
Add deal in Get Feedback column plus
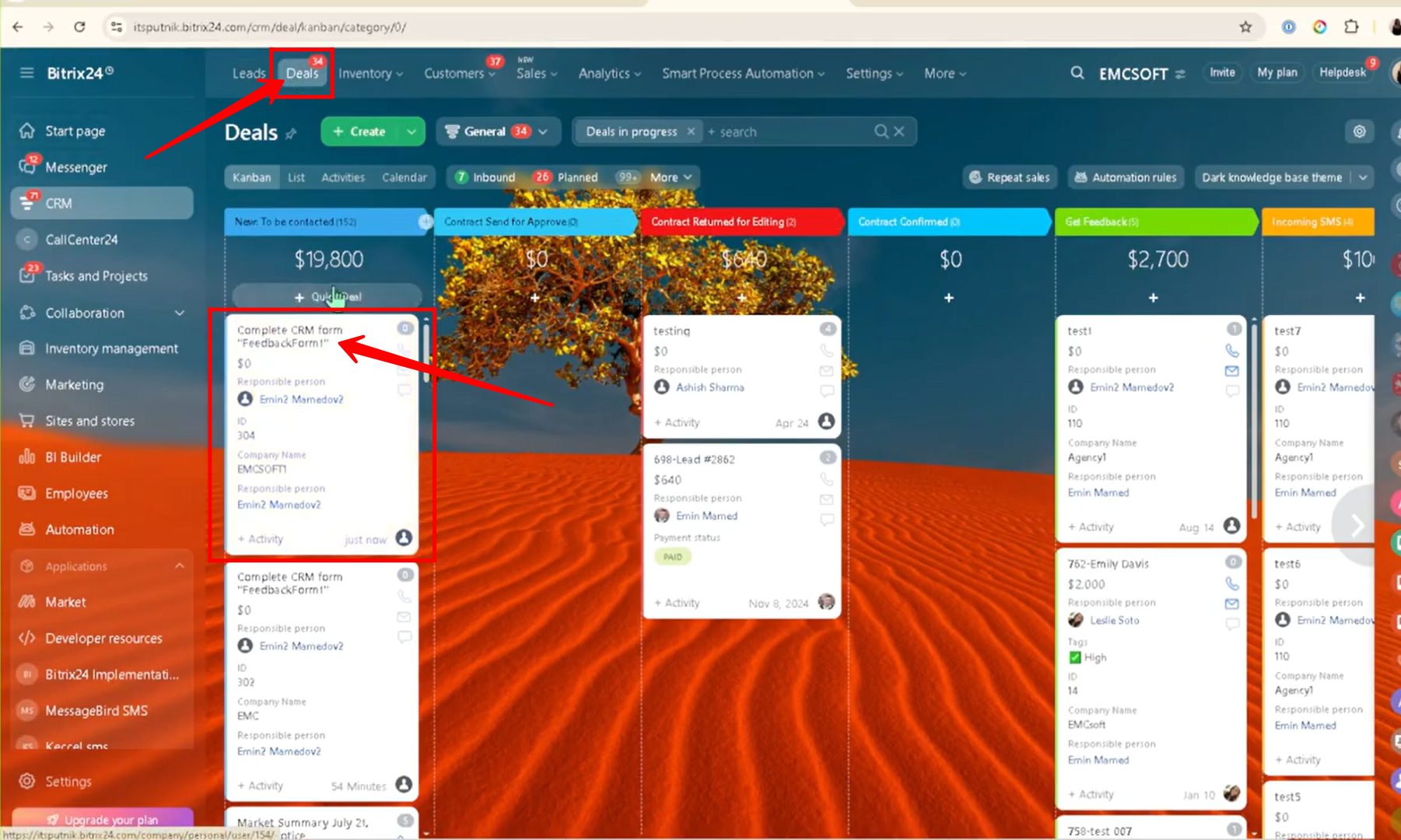(1153, 298)
